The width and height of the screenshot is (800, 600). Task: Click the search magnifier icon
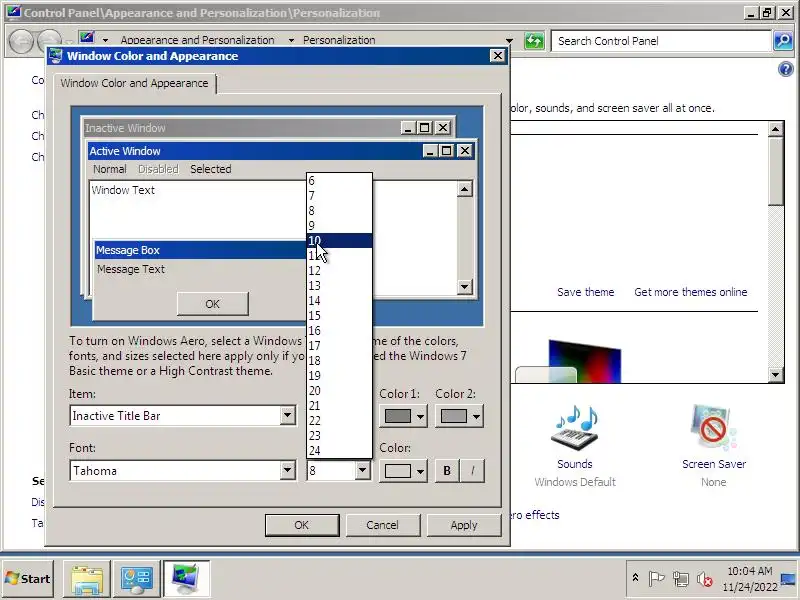point(783,41)
